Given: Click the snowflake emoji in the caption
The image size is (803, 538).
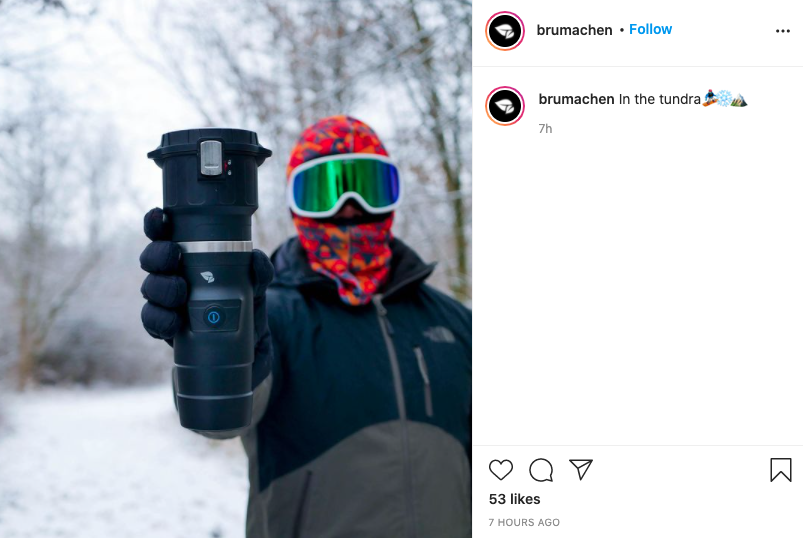Looking at the screenshot, I should point(724,98).
